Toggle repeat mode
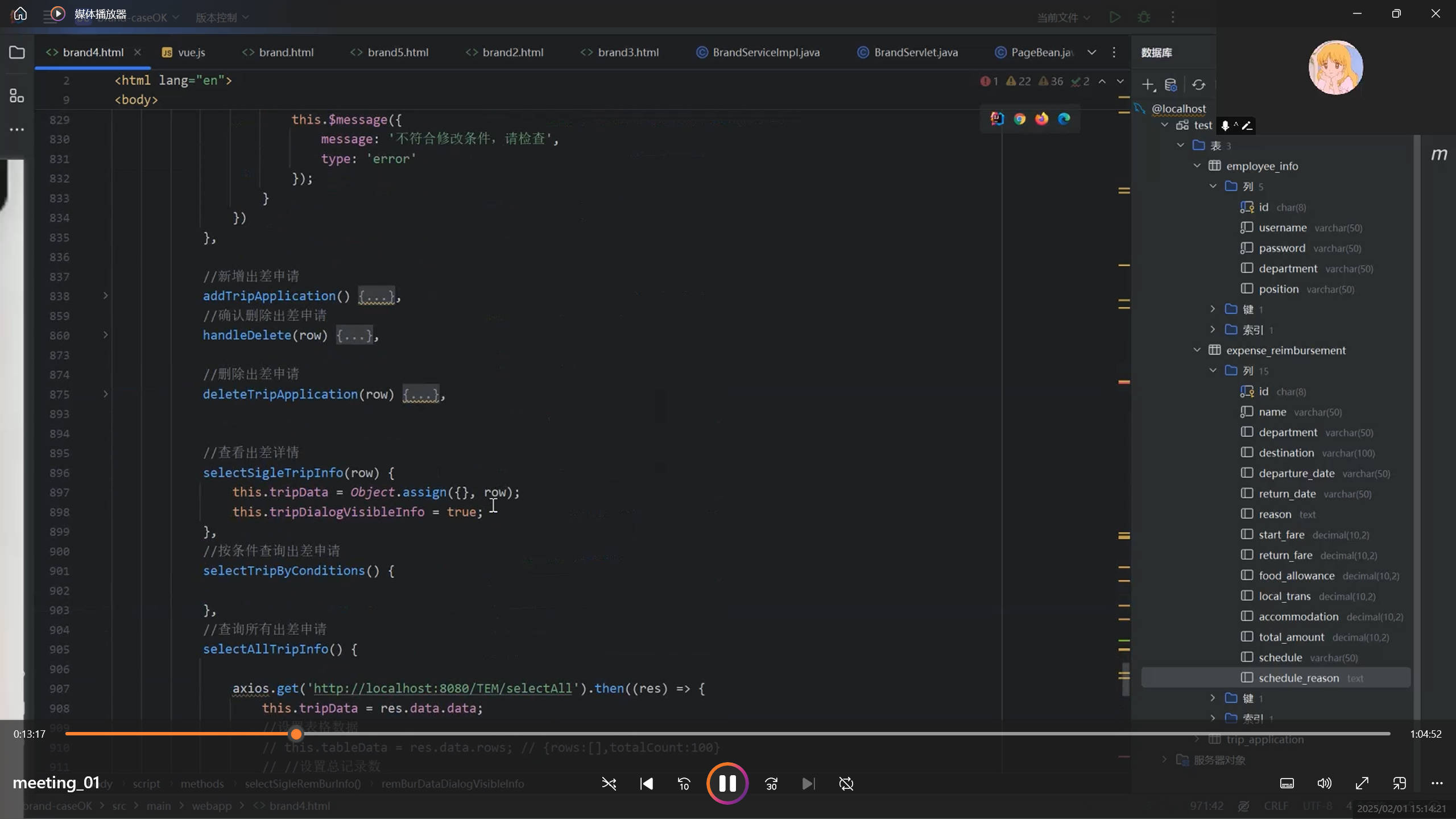Screen dimensions: 1456x819 coord(846,784)
